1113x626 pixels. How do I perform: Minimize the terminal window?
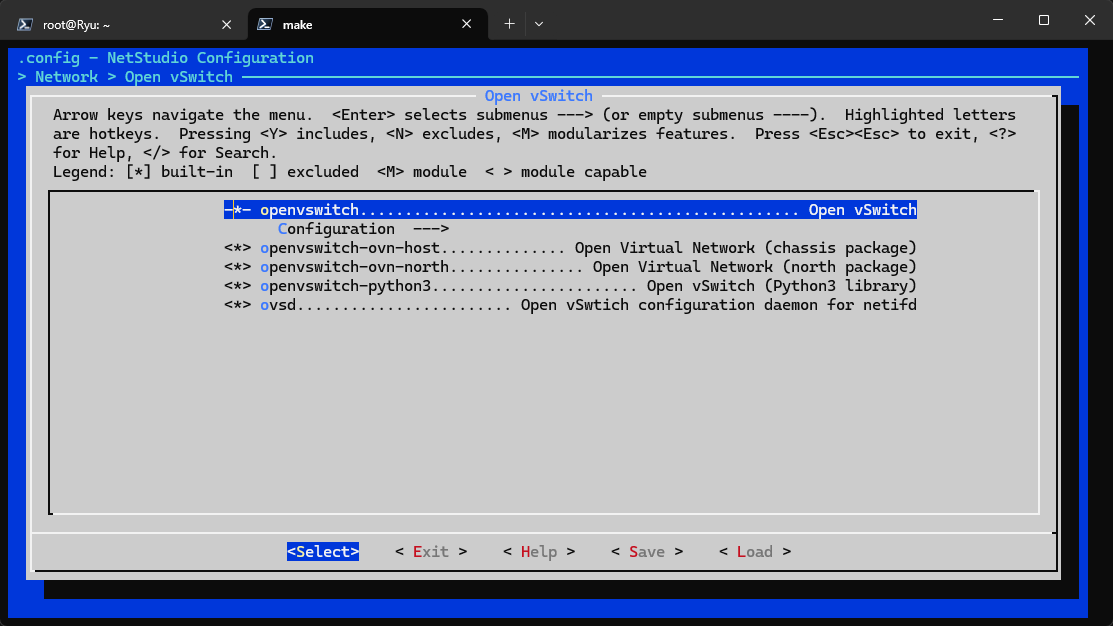tap(998, 20)
